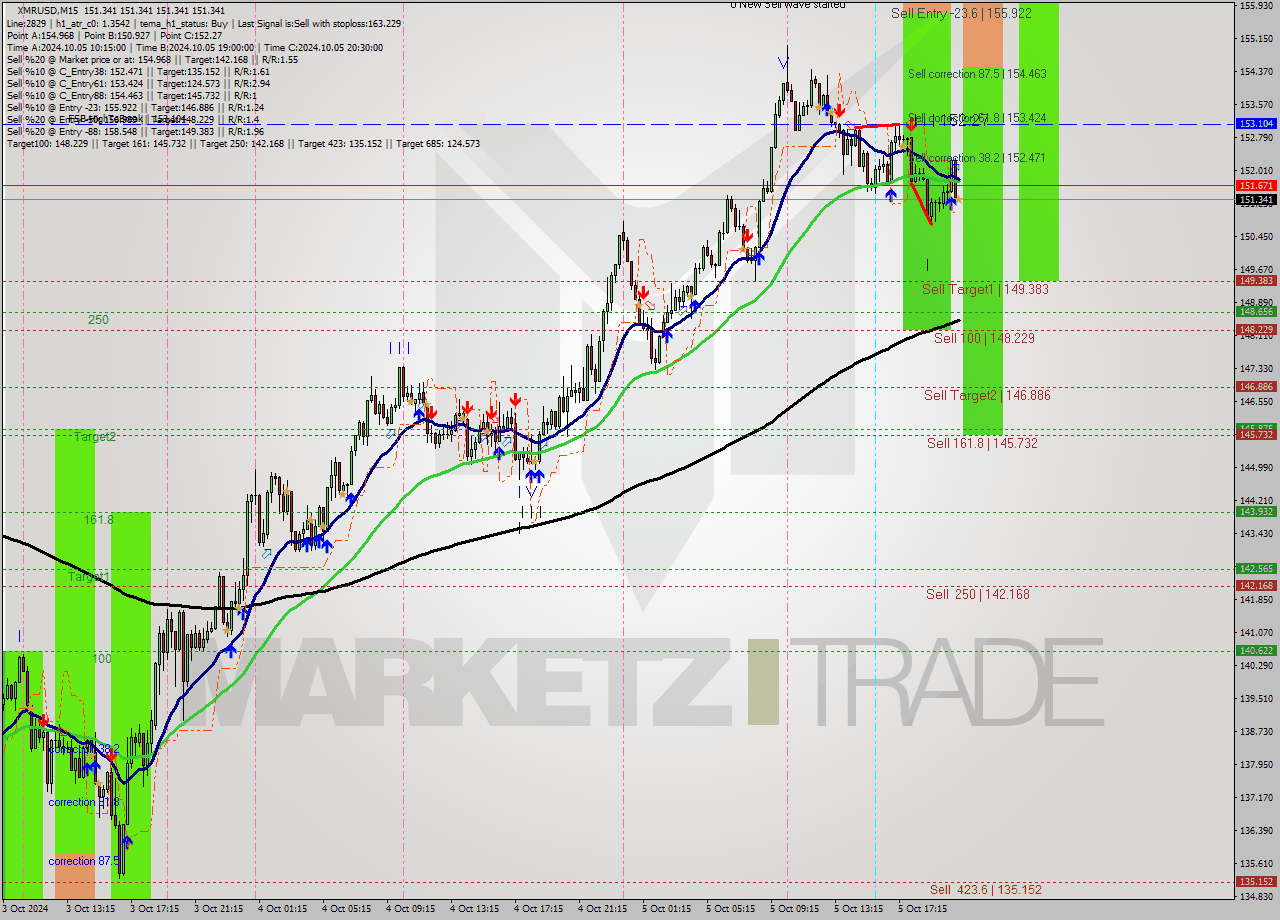Select 'Sell Entry -23.6 | 155.922' label

coord(963,14)
